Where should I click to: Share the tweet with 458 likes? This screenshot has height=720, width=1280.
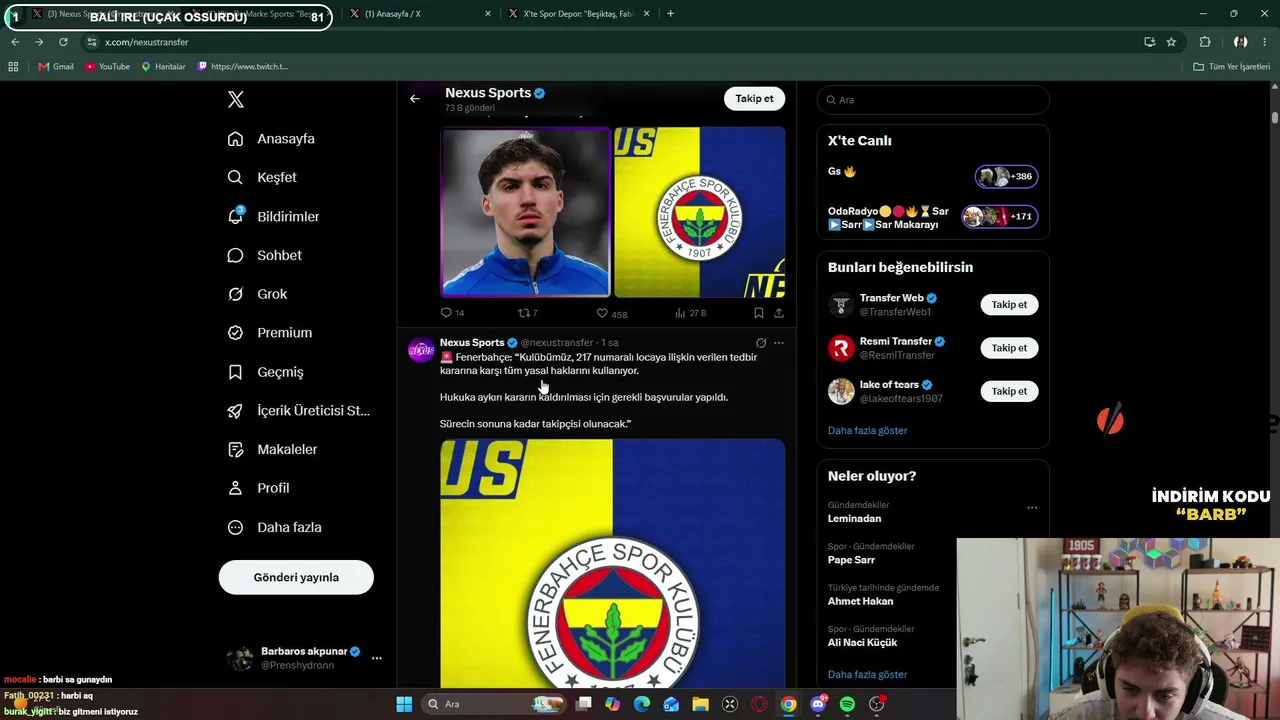pyautogui.click(x=779, y=313)
